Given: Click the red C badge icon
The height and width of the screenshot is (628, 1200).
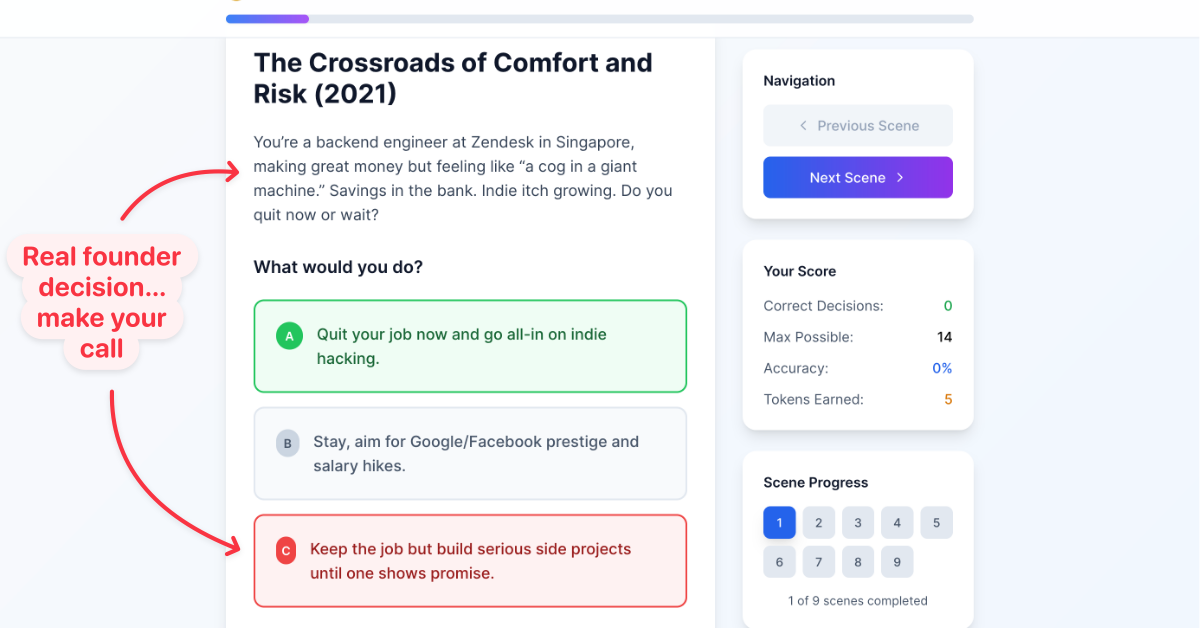Looking at the screenshot, I should [286, 551].
